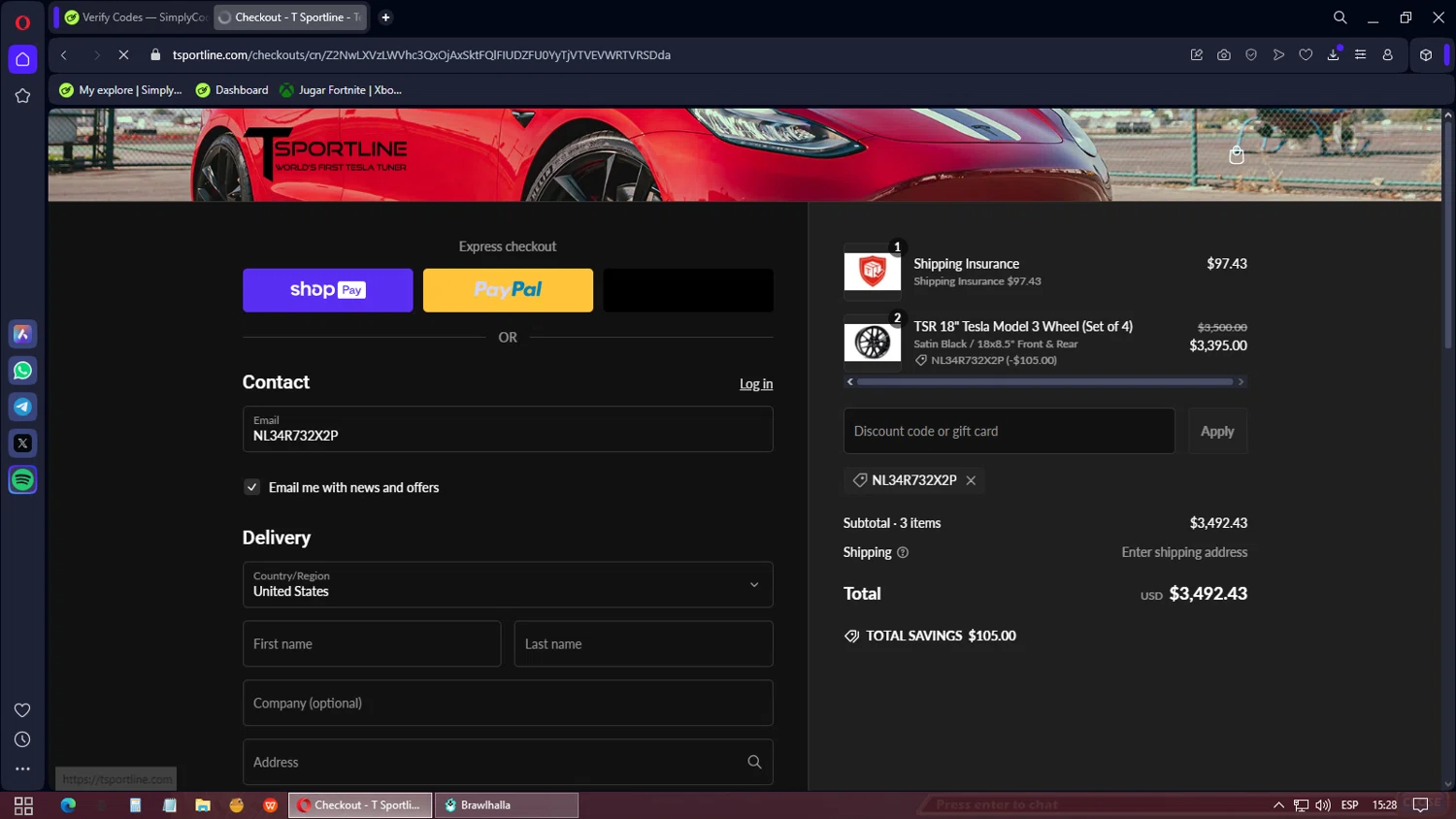Open the Easy Setup menu icon
The width and height of the screenshot is (1456, 819).
1360,55
